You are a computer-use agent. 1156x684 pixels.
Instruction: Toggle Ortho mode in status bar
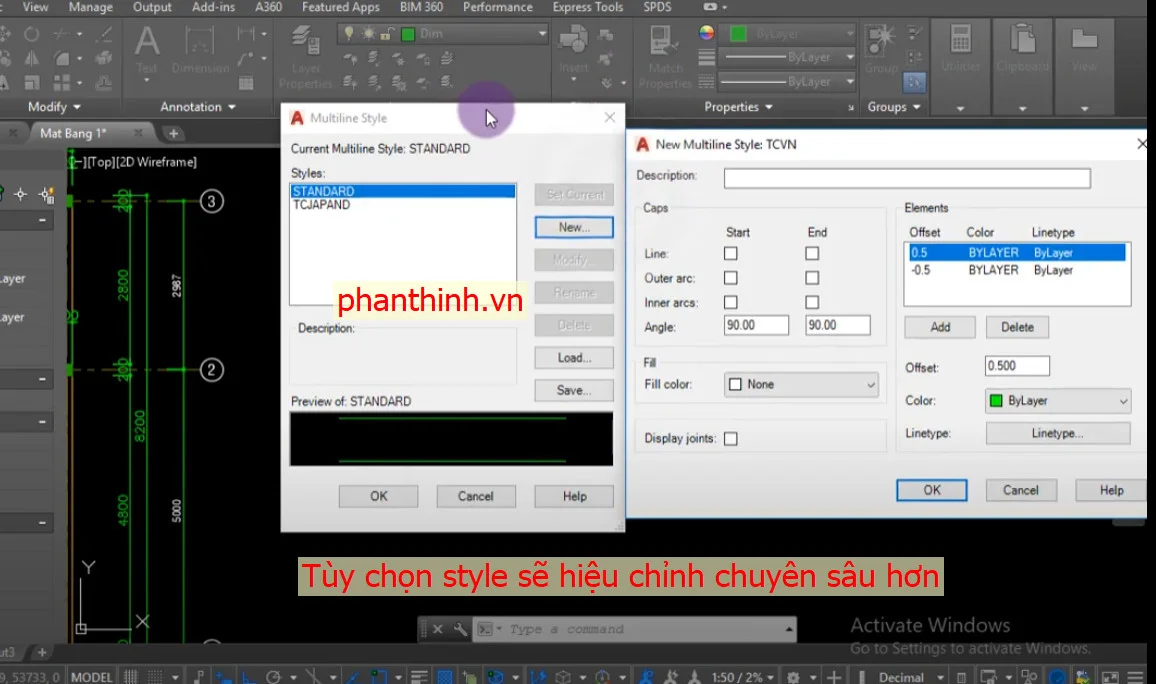click(249, 677)
